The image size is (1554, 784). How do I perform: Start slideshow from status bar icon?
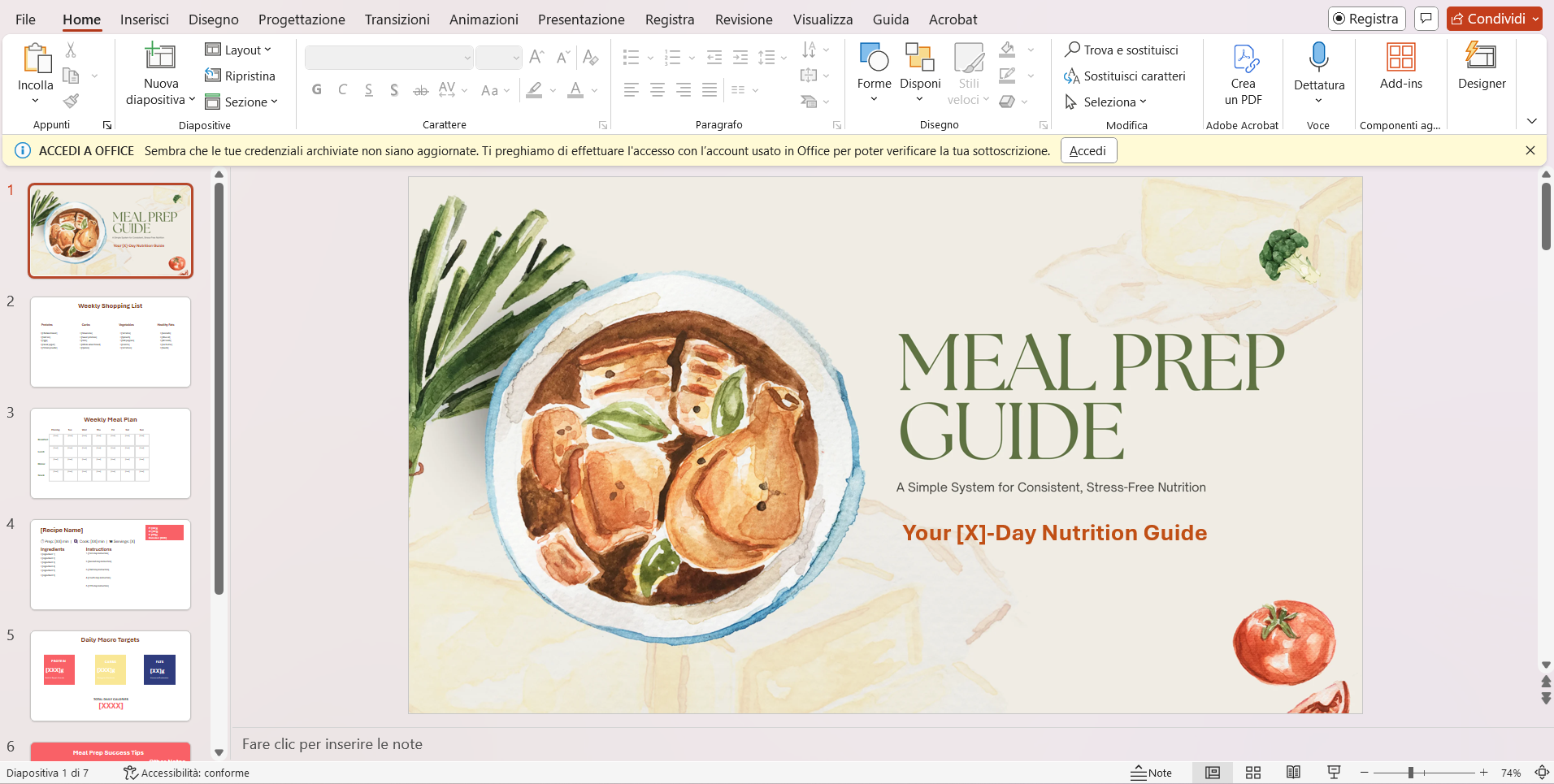[1334, 773]
